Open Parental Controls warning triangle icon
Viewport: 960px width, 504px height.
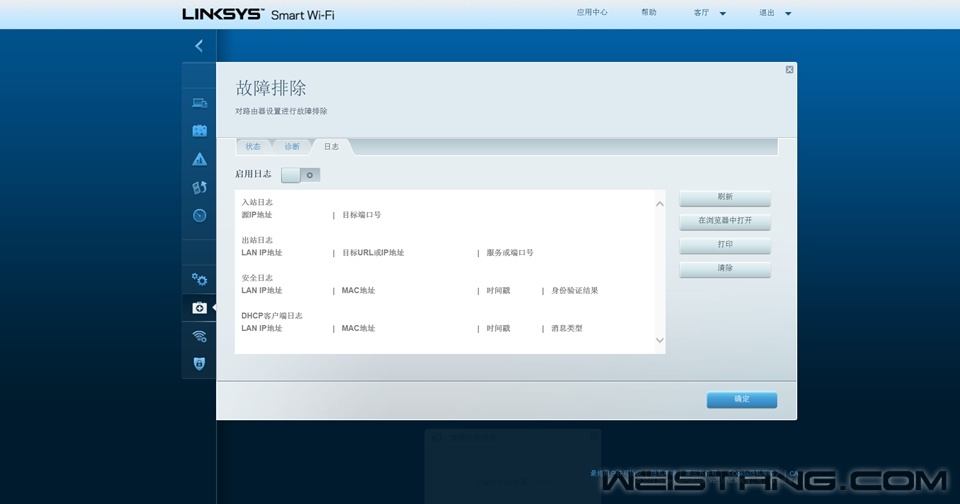click(x=199, y=159)
